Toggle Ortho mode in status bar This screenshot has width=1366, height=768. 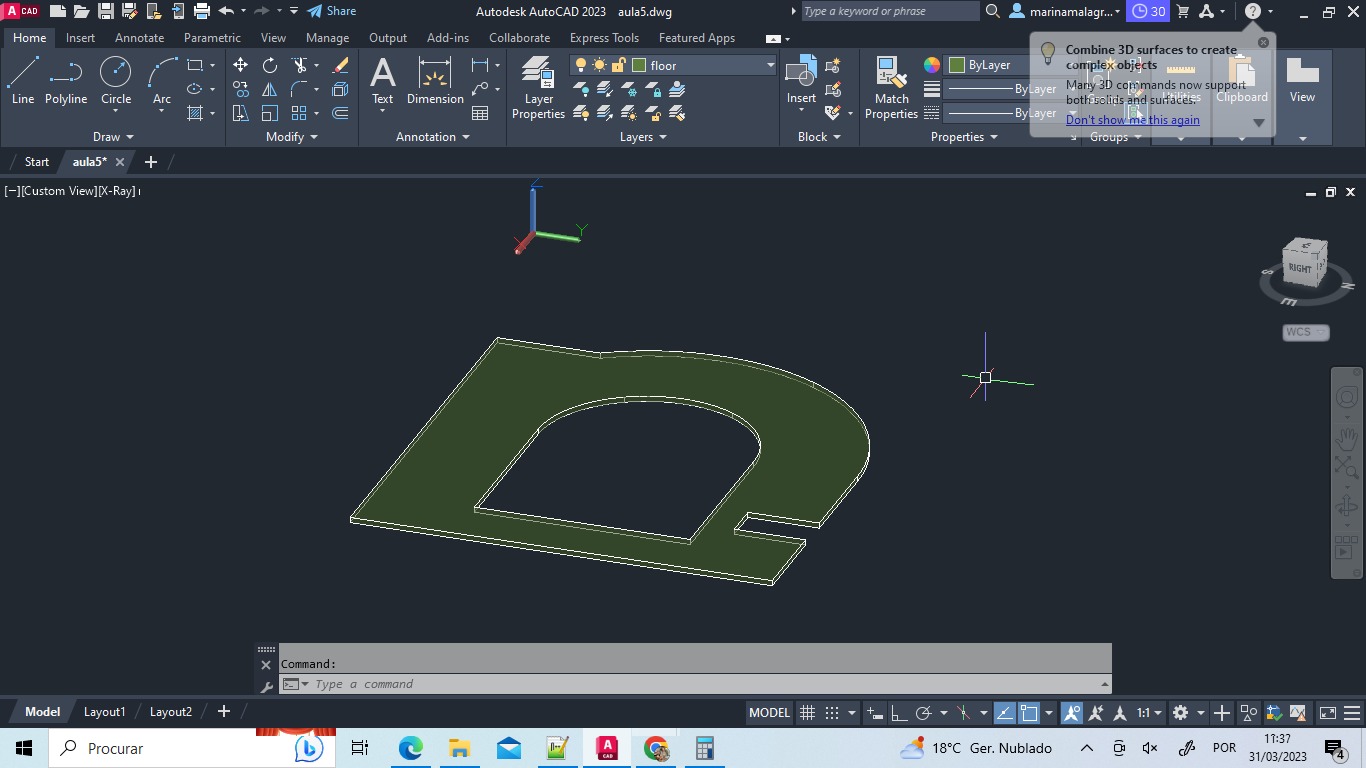point(899,713)
